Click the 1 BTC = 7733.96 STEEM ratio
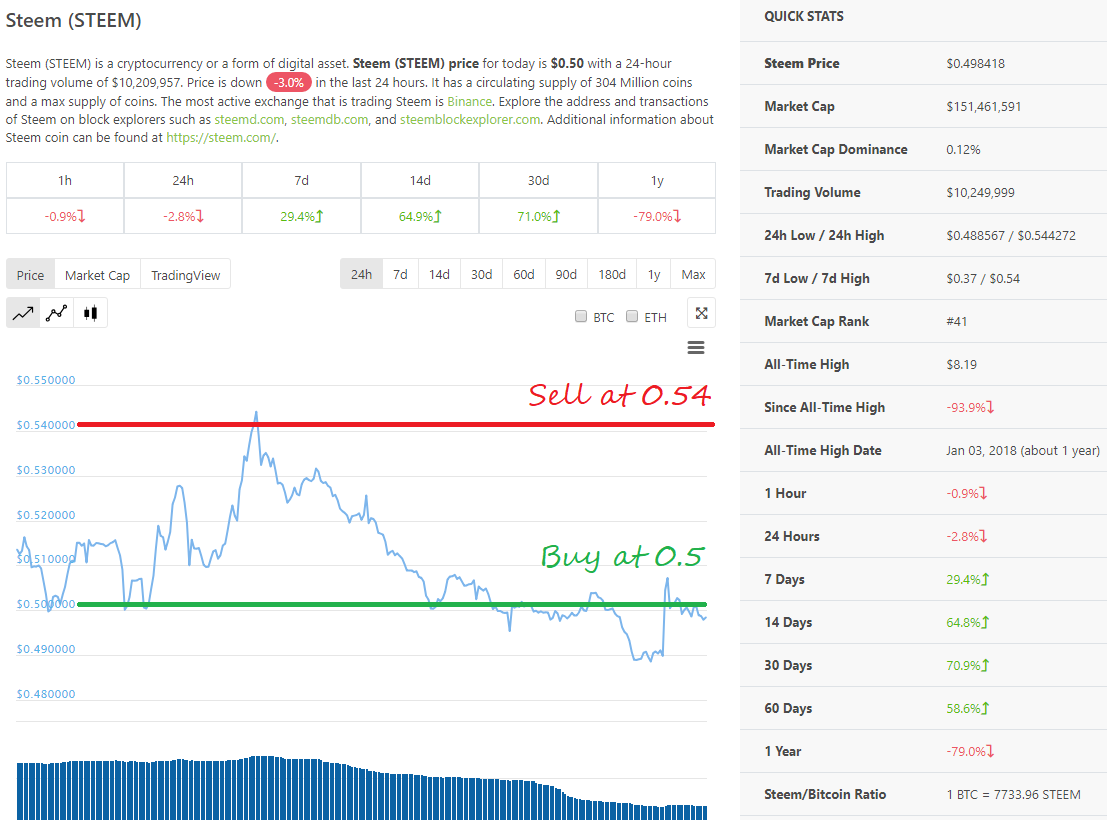 (1014, 795)
